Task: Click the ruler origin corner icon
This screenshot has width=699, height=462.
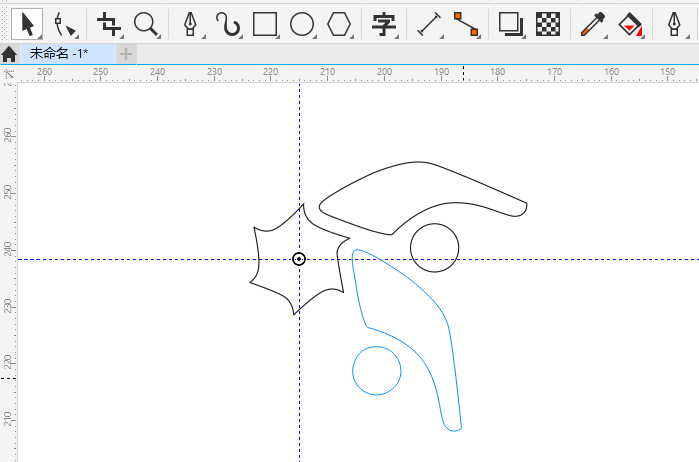Action: click(8, 74)
